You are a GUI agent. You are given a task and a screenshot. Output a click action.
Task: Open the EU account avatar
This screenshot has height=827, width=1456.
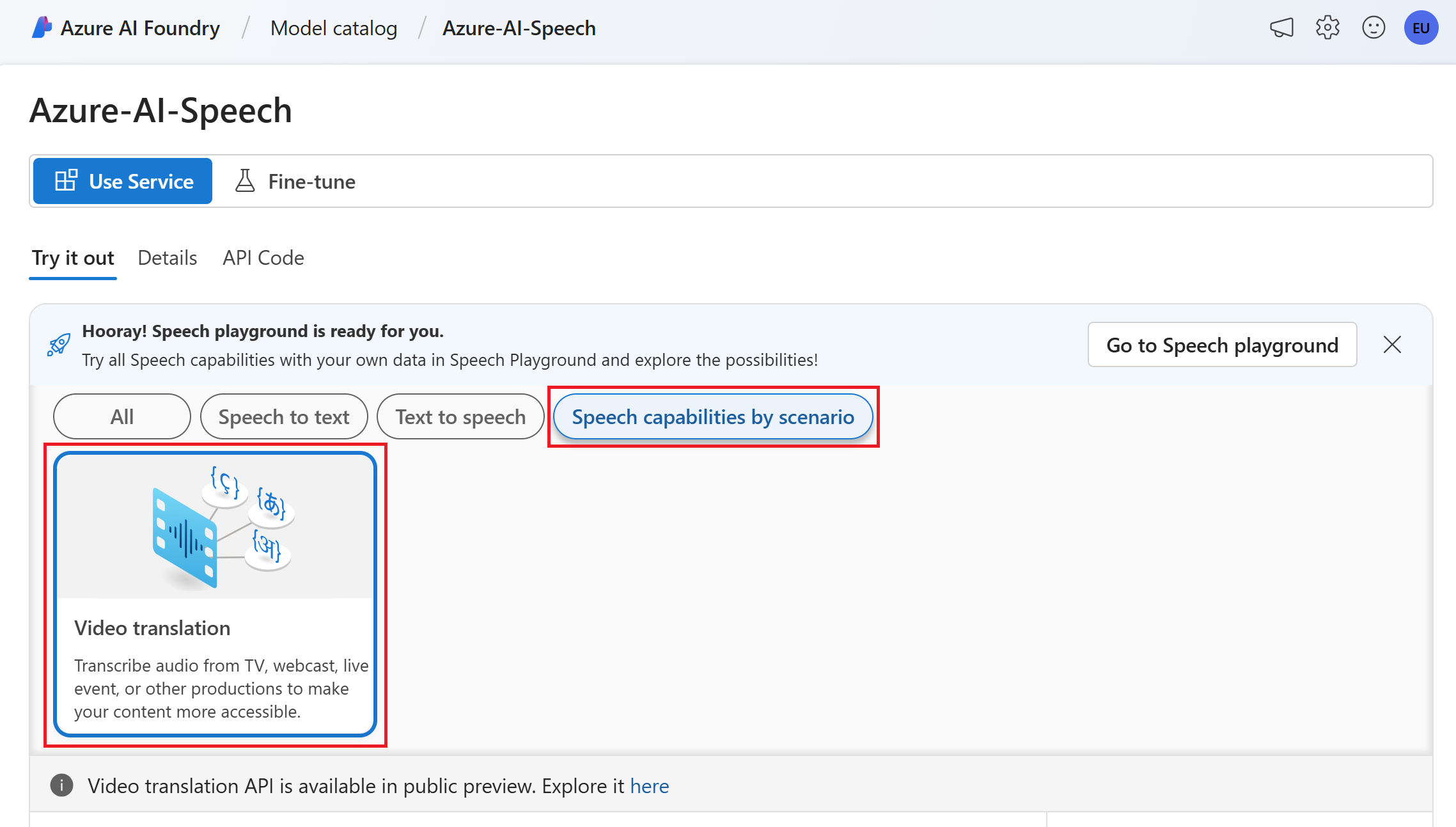coord(1421,28)
